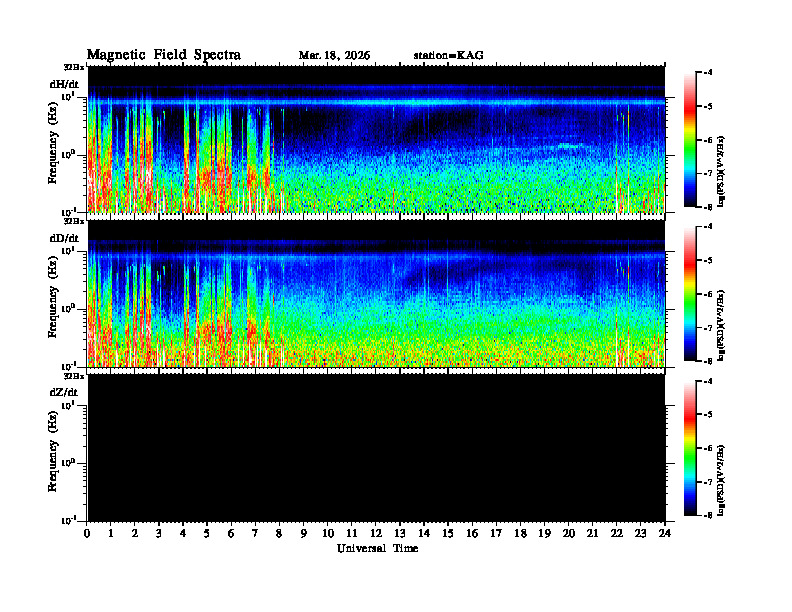The height and width of the screenshot is (612, 792).
Task: Click the log PSD label beside dH/dt color bar
Action: click(x=721, y=172)
